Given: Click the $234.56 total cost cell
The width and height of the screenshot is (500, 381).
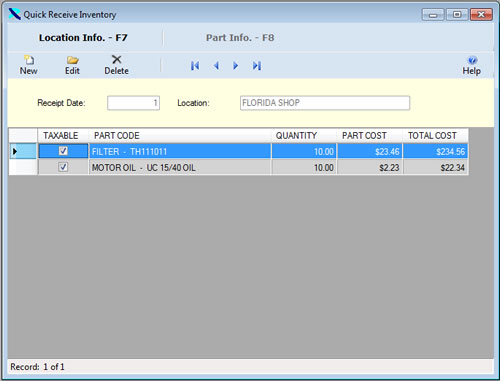Looking at the screenshot, I should click(436, 151).
